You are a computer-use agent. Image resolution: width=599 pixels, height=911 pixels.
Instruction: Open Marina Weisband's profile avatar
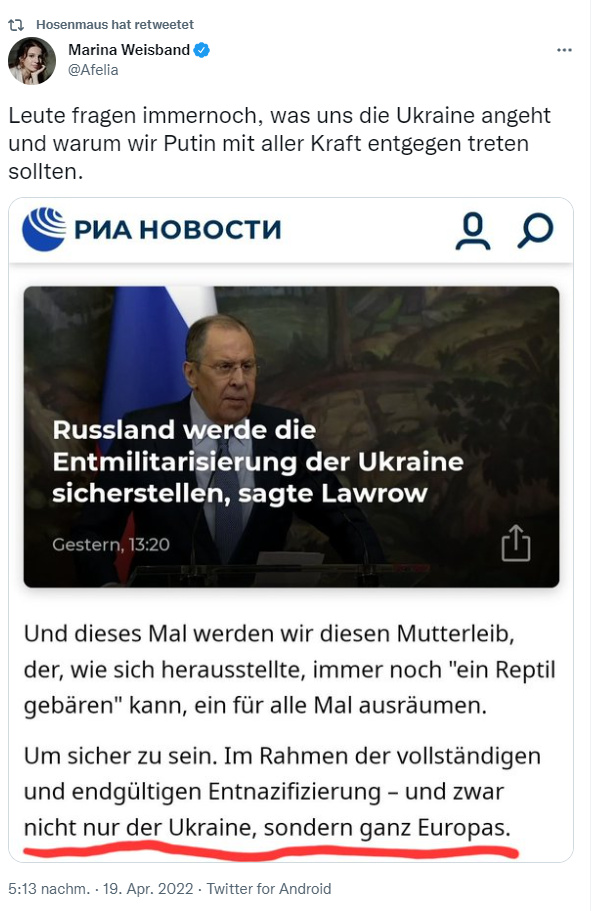[32, 60]
